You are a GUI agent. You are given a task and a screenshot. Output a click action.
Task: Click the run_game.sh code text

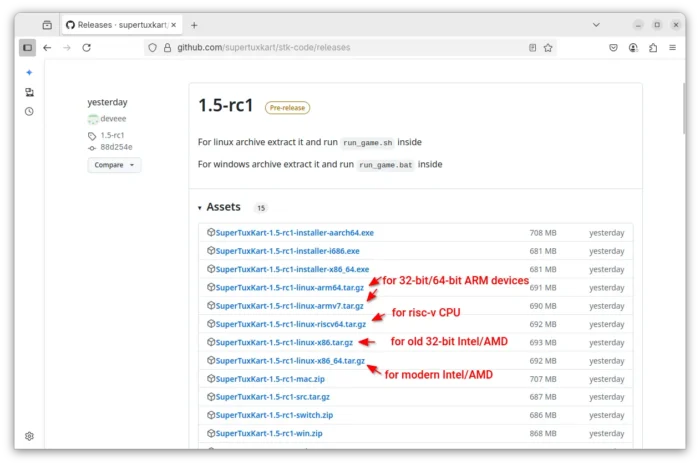tap(367, 143)
